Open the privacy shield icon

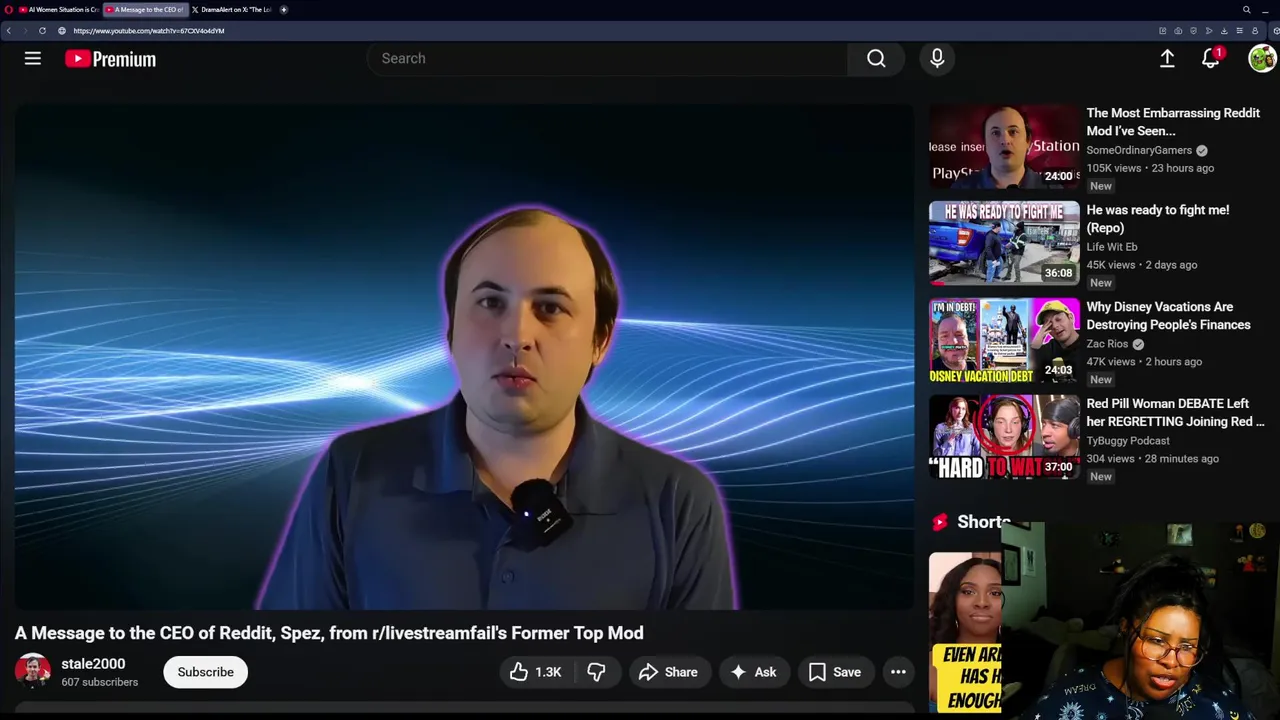click(x=1193, y=31)
